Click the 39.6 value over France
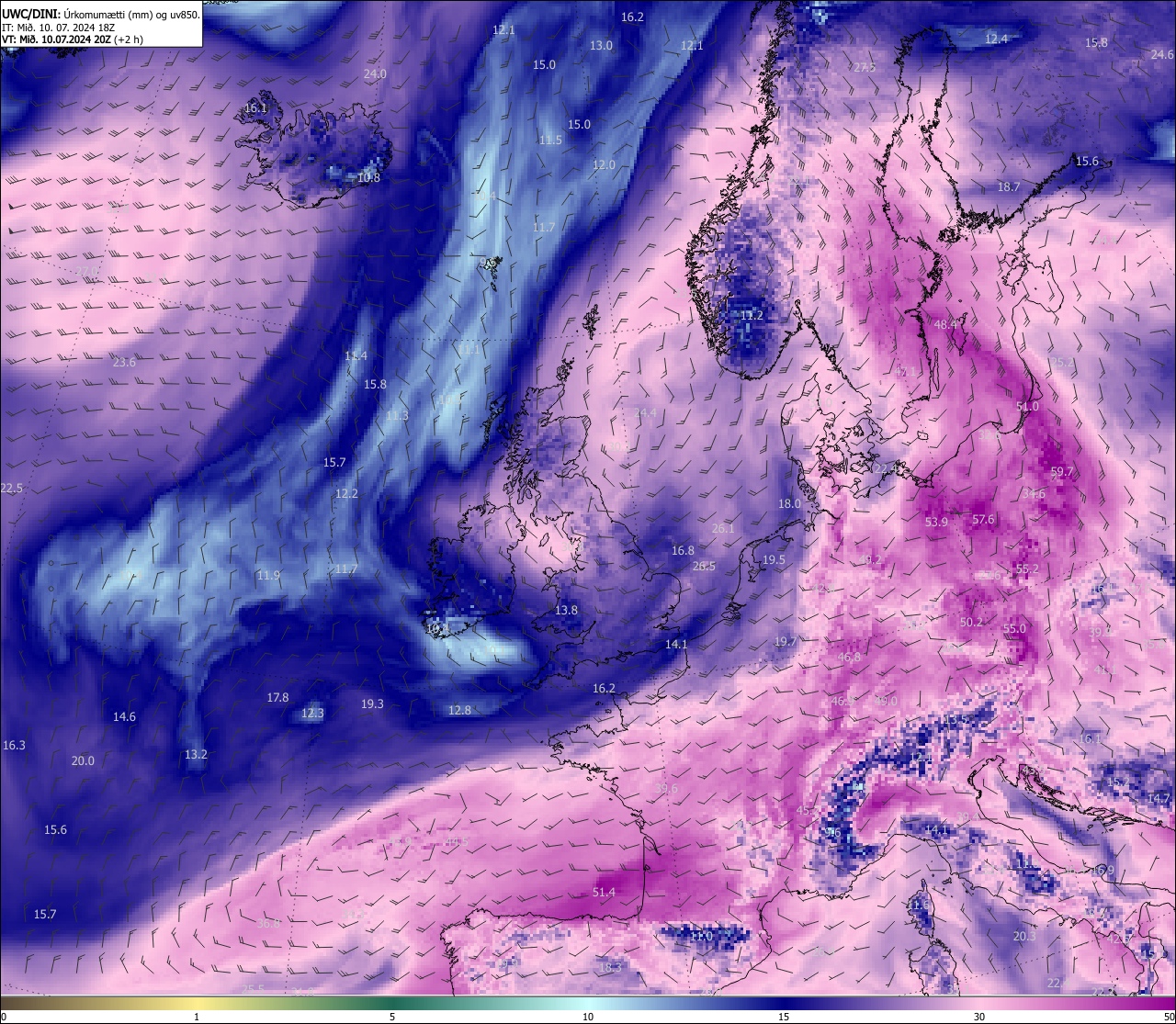Viewport: 1176px width, 1024px height. click(666, 788)
